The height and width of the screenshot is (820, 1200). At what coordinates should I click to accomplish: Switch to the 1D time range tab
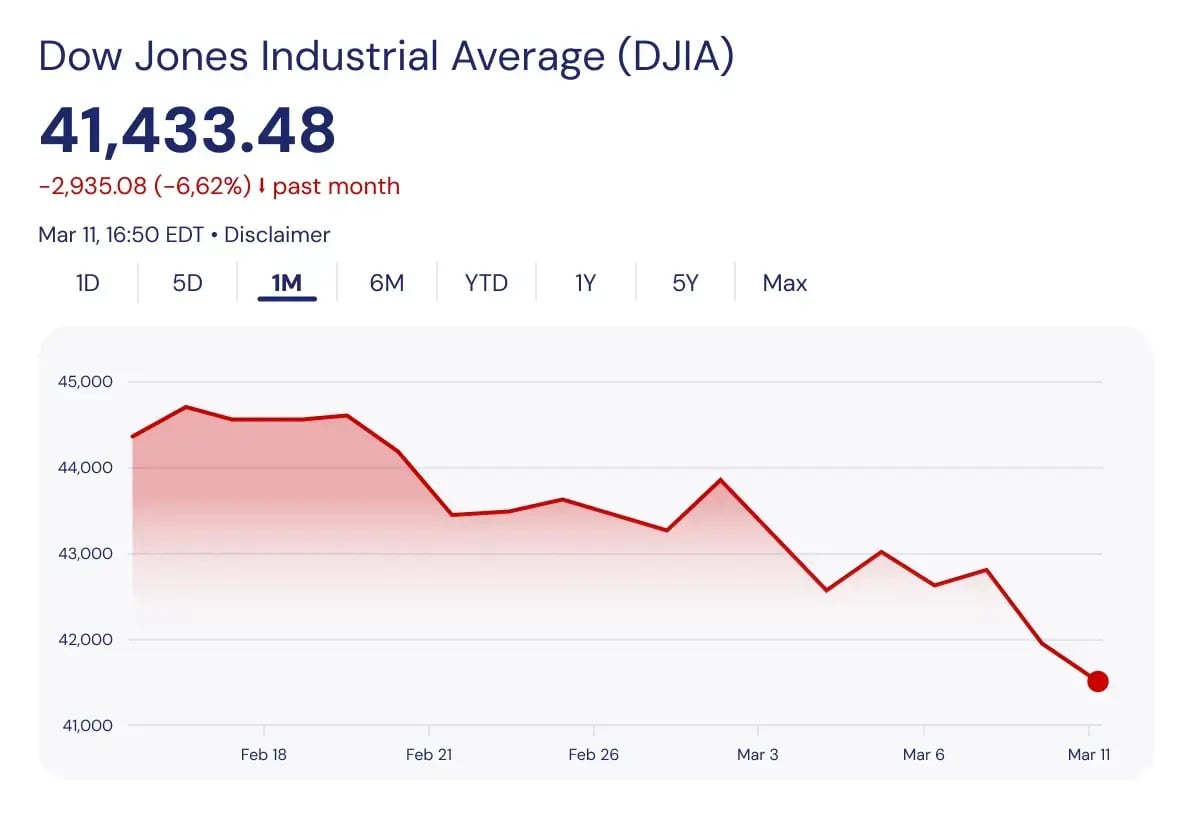87,283
